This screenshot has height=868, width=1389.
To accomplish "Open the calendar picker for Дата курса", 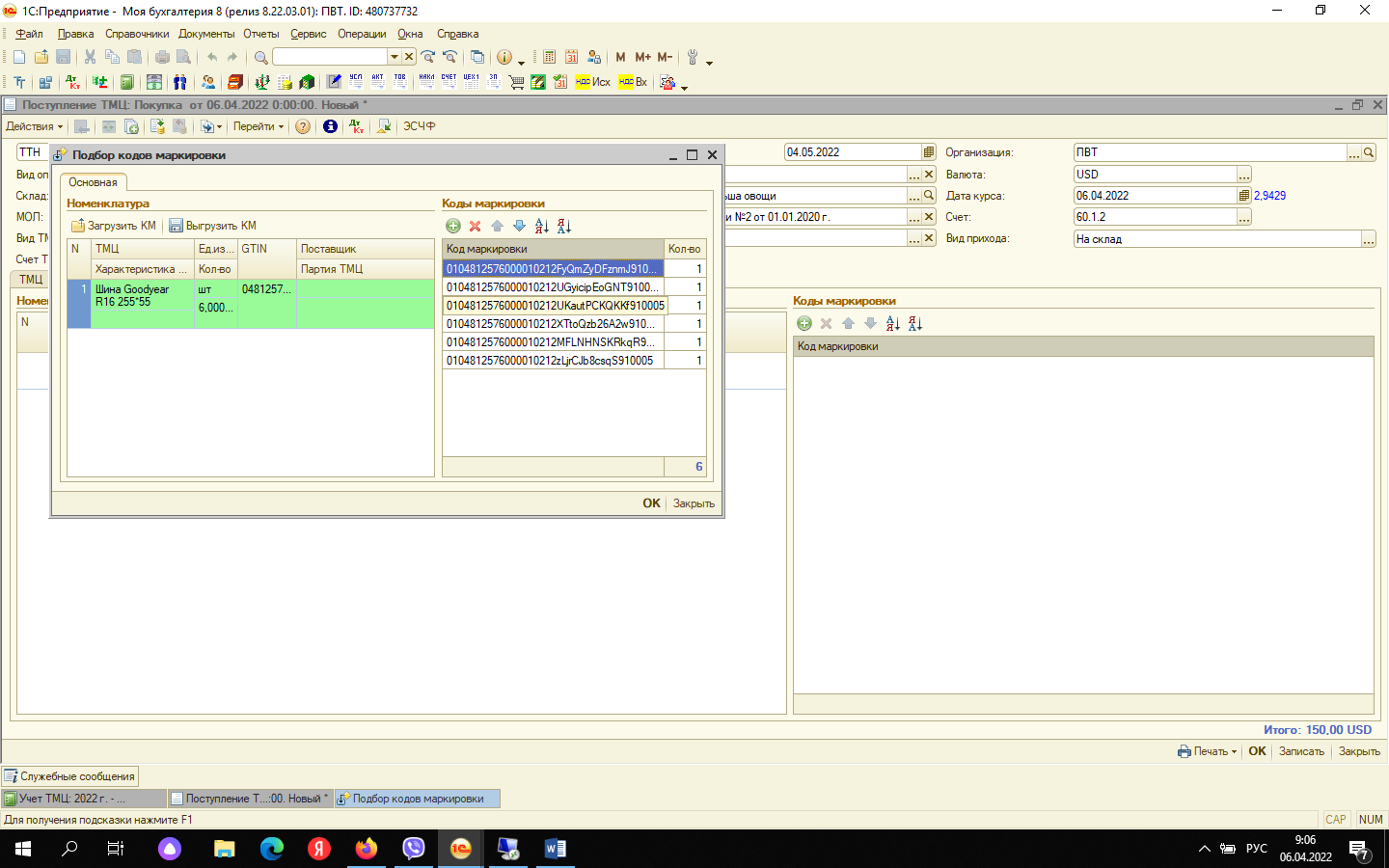I will [1244, 196].
